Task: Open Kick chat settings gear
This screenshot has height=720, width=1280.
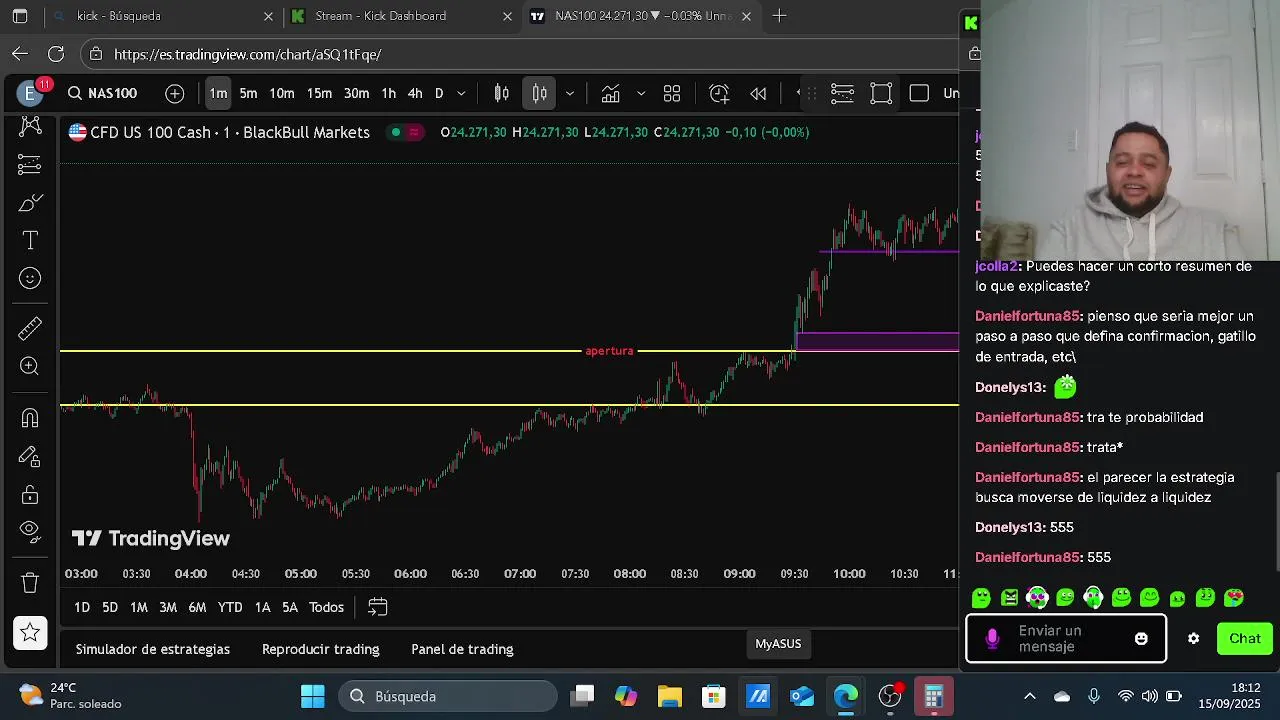Action: point(1193,638)
